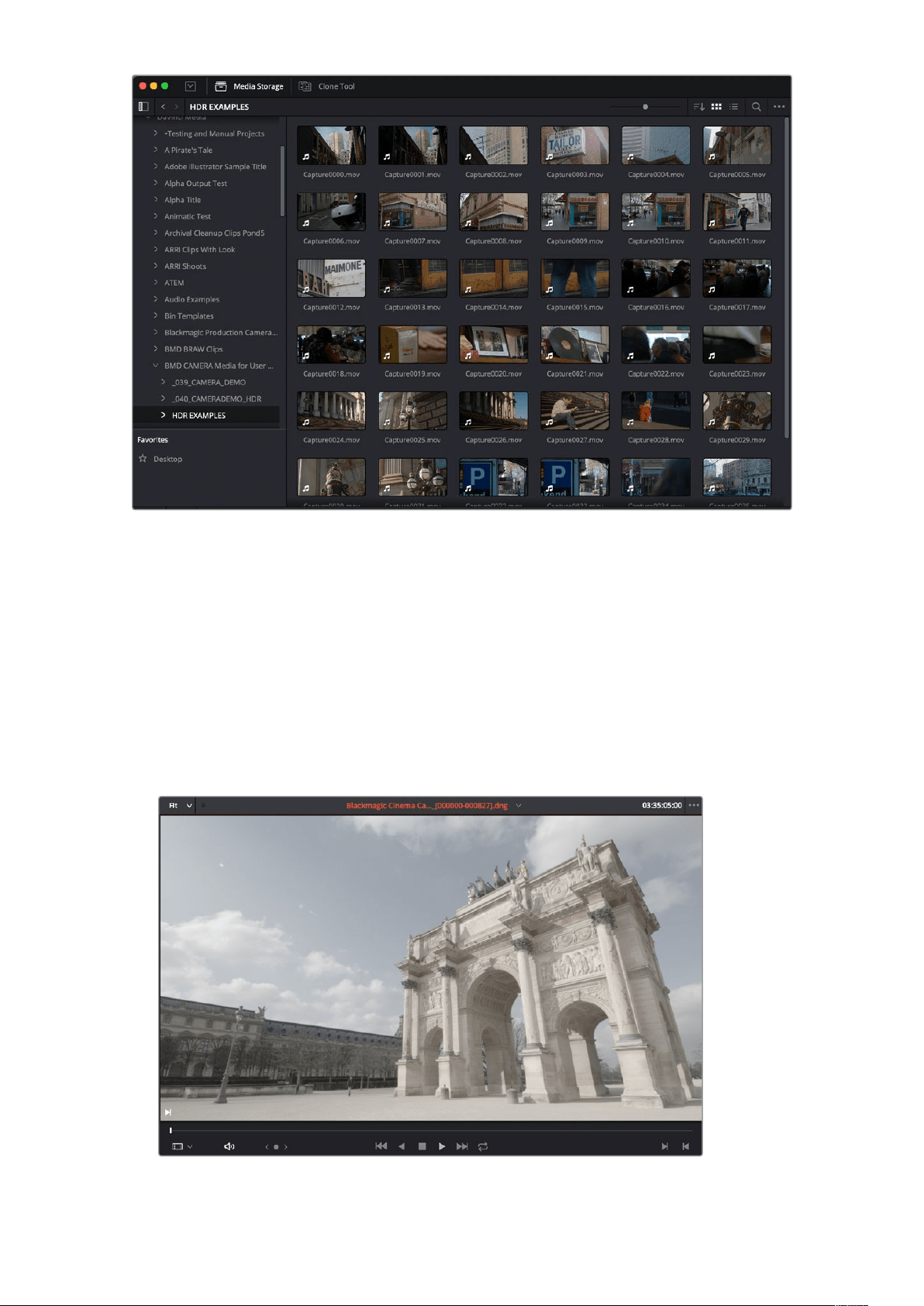Set mark in point

click(x=664, y=1146)
